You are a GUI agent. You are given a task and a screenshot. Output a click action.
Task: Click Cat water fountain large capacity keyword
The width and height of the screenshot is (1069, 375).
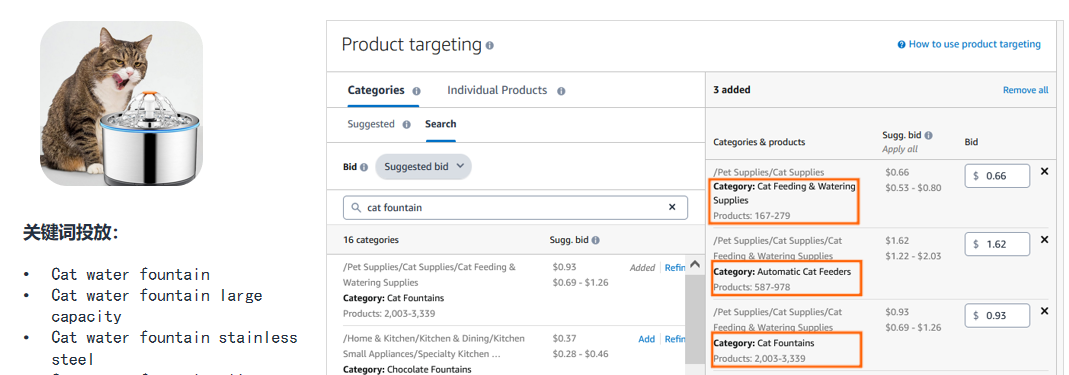[157, 305]
